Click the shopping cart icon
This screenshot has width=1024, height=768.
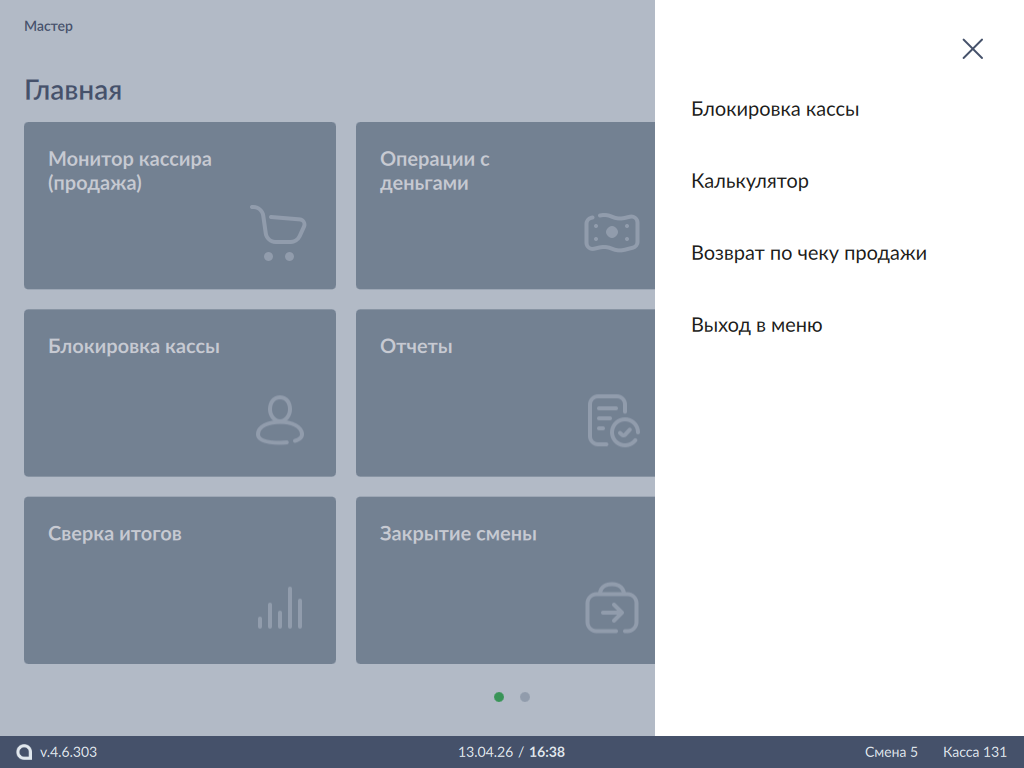coord(277,233)
